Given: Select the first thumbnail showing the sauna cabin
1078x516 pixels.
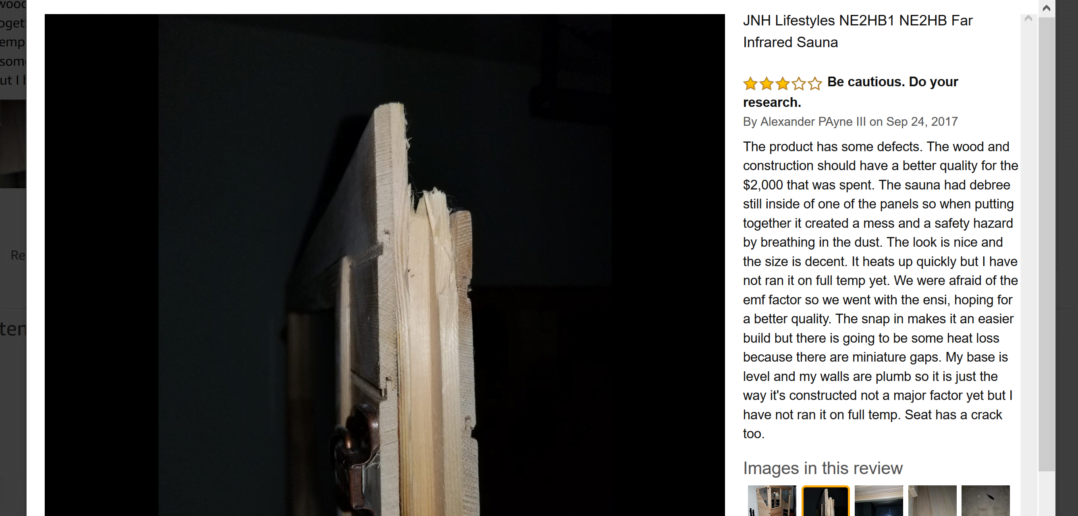Looking at the screenshot, I should (772, 501).
